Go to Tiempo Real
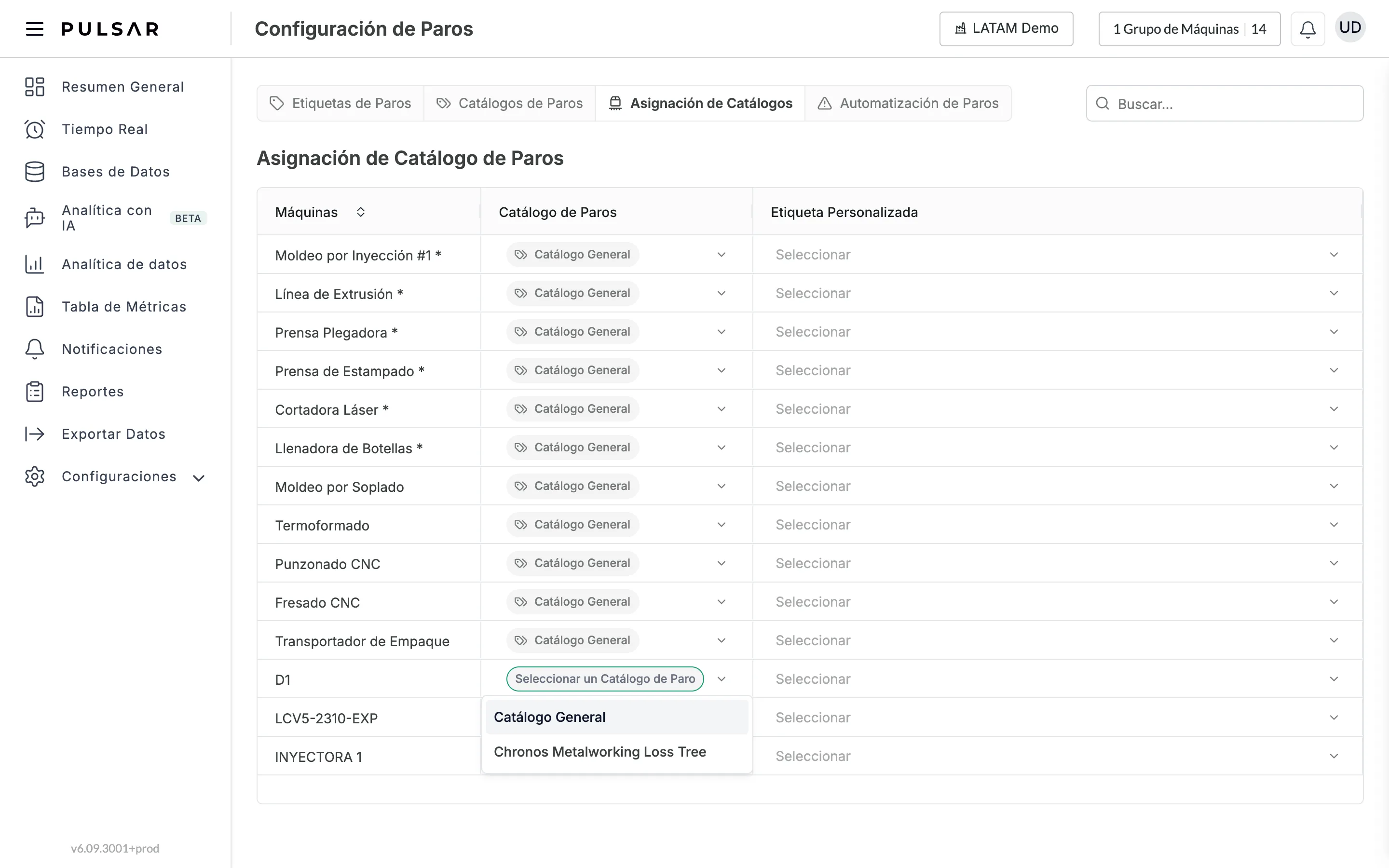 pyautogui.click(x=105, y=129)
